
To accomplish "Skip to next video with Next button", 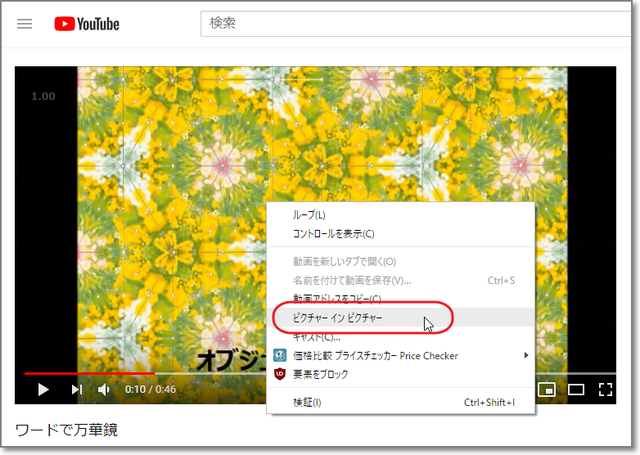I will pos(76,389).
